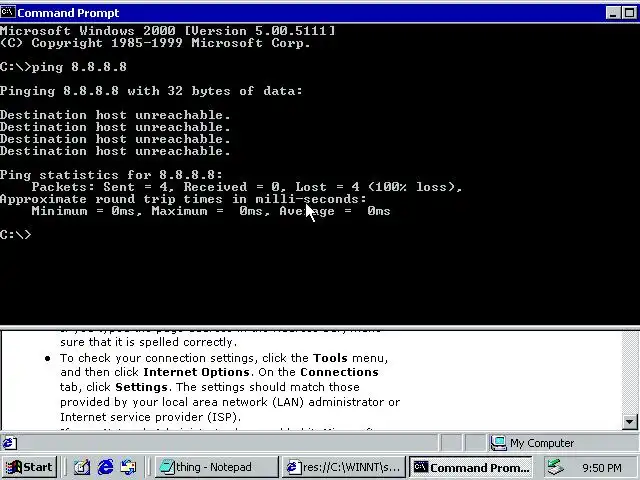Launch Internet Explorer from quick launch
The width and height of the screenshot is (640, 480).
click(x=105, y=467)
